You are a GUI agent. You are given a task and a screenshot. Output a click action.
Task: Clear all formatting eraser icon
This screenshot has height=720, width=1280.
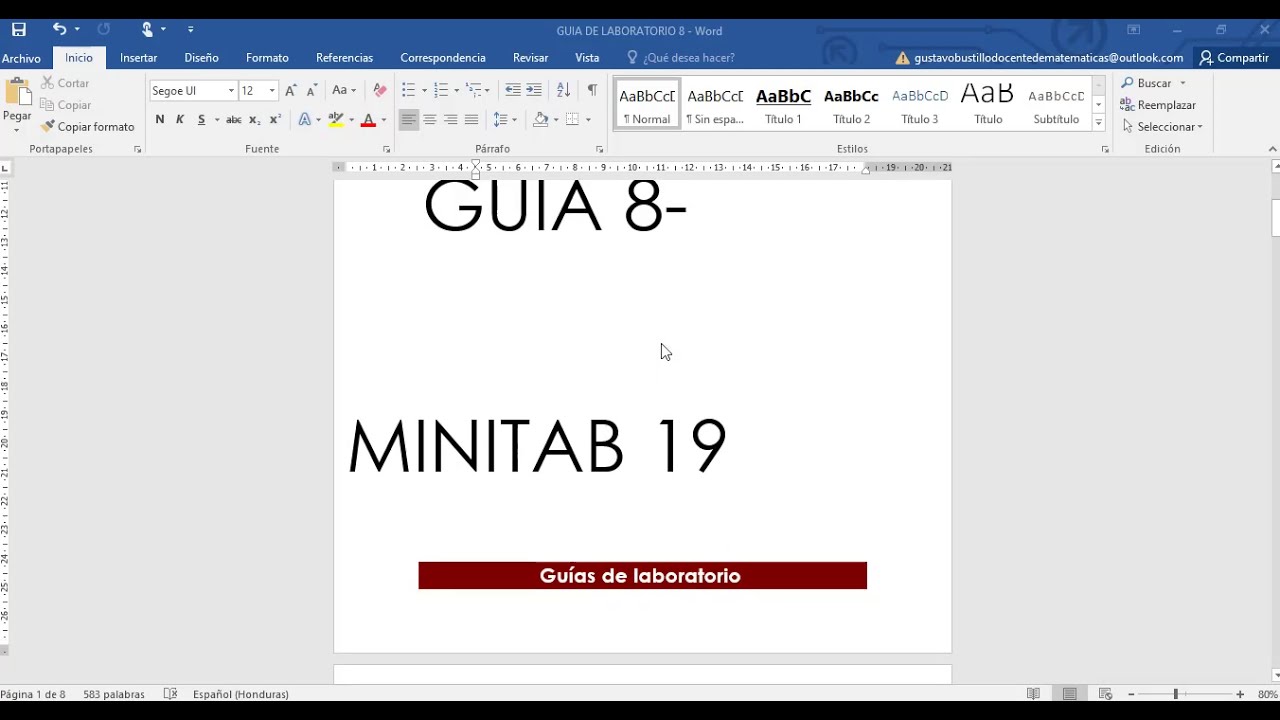(x=379, y=91)
